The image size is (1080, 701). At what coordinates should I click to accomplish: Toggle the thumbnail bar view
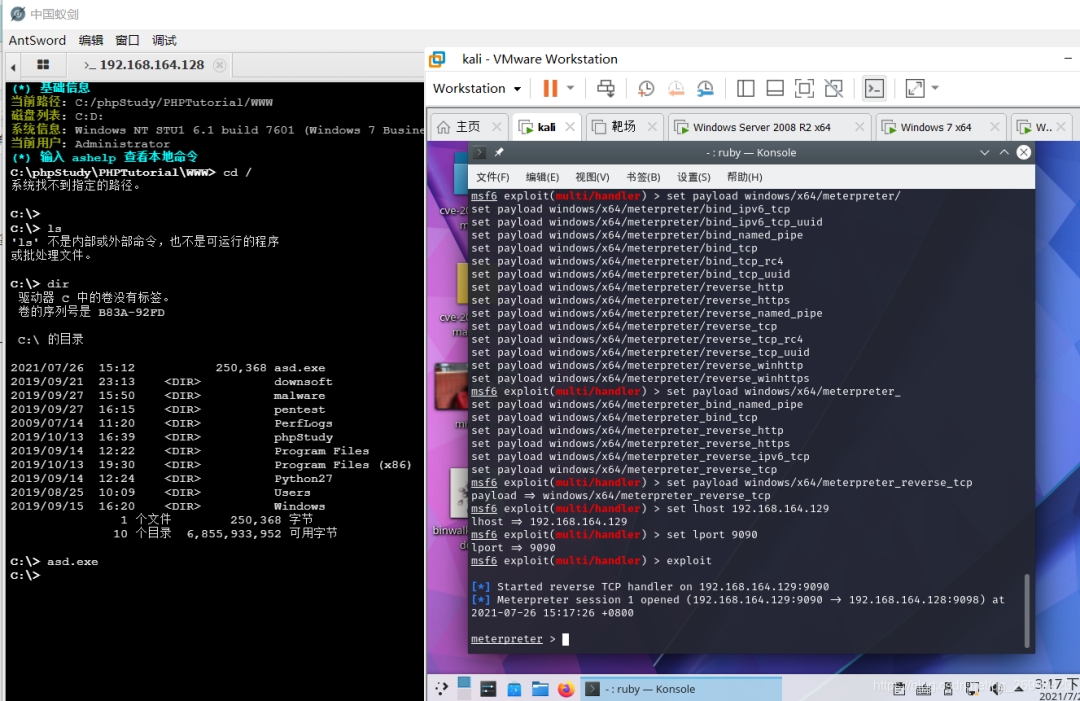[x=775, y=88]
